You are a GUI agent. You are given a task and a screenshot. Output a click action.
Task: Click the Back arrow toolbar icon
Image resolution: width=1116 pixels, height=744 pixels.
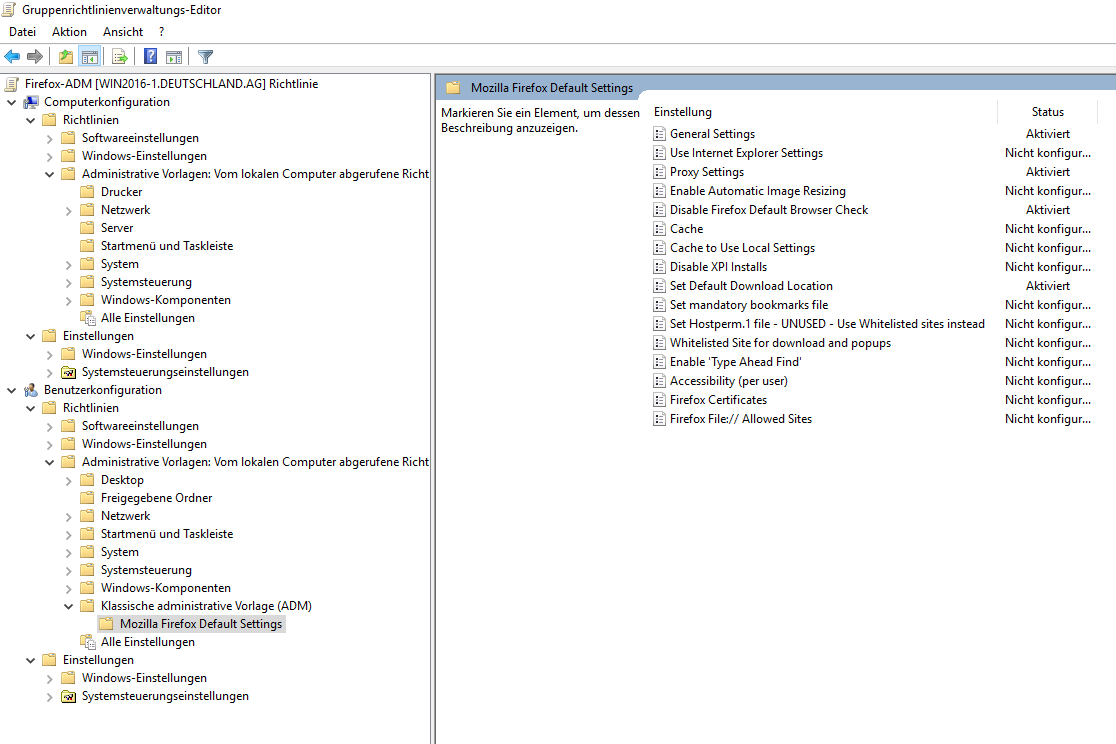click(x=12, y=56)
